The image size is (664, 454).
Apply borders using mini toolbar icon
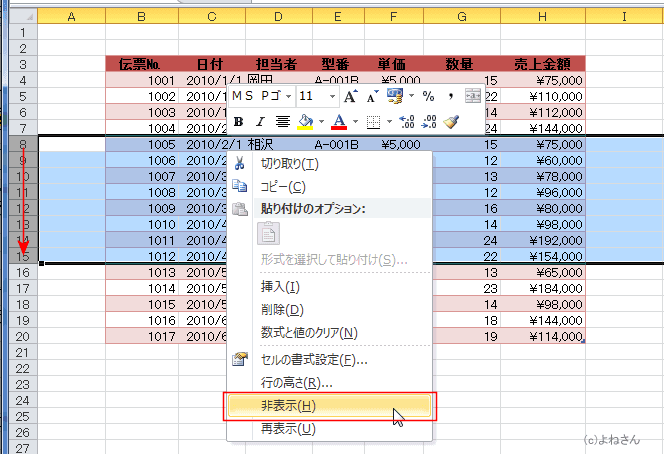373,122
